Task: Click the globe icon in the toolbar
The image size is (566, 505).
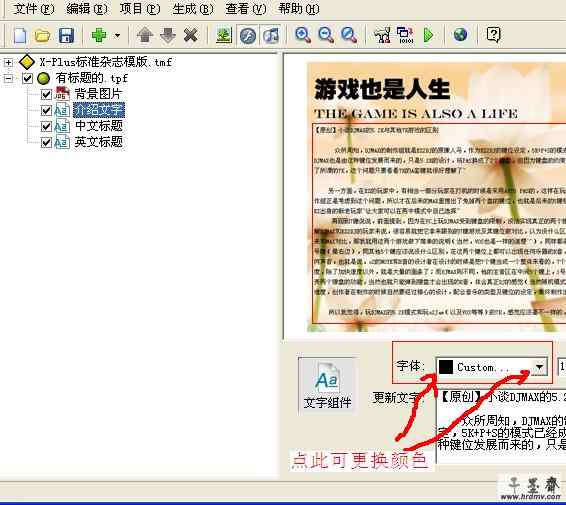Action: pos(460,35)
